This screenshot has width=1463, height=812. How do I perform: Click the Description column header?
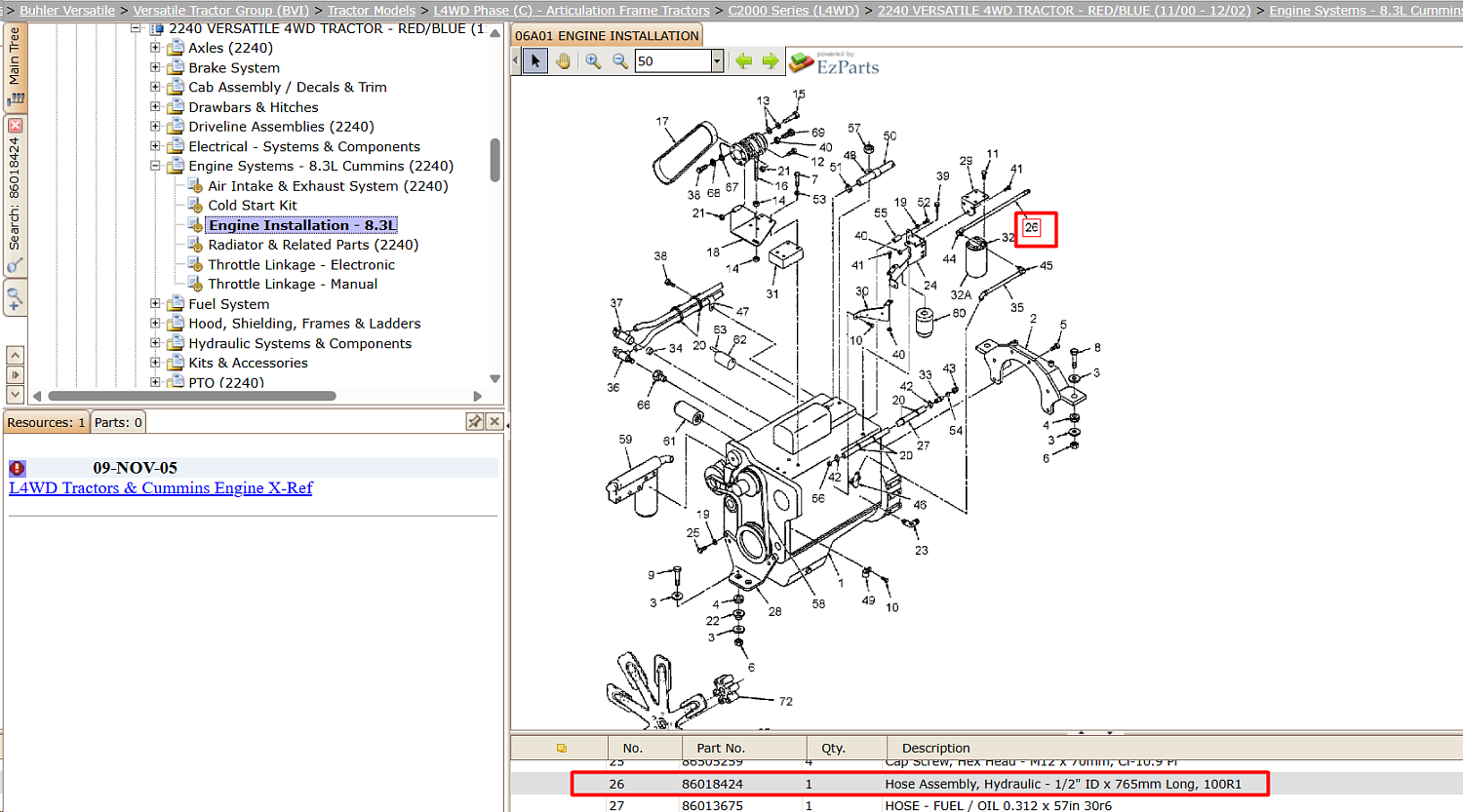point(936,748)
